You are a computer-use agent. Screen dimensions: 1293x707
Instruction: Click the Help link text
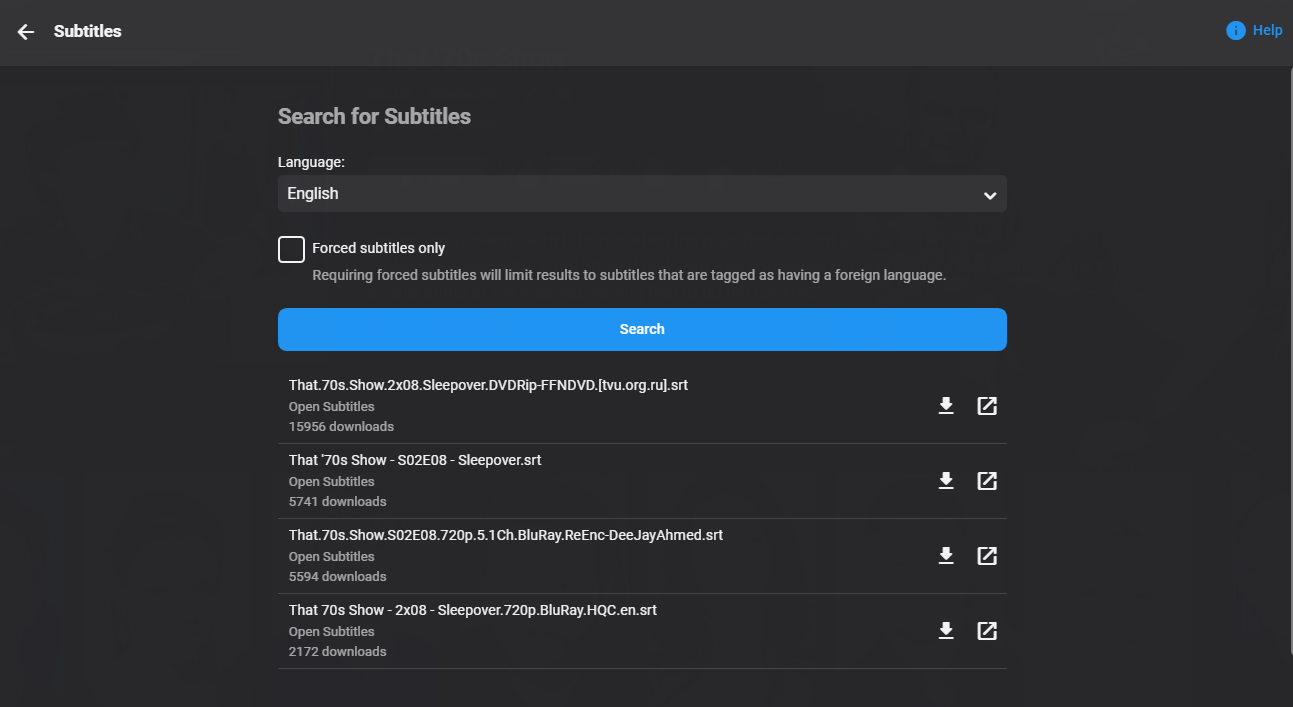pos(1267,31)
